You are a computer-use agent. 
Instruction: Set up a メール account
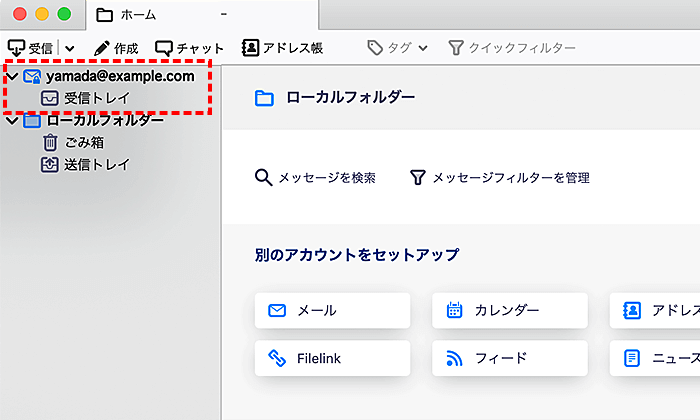tap(332, 311)
